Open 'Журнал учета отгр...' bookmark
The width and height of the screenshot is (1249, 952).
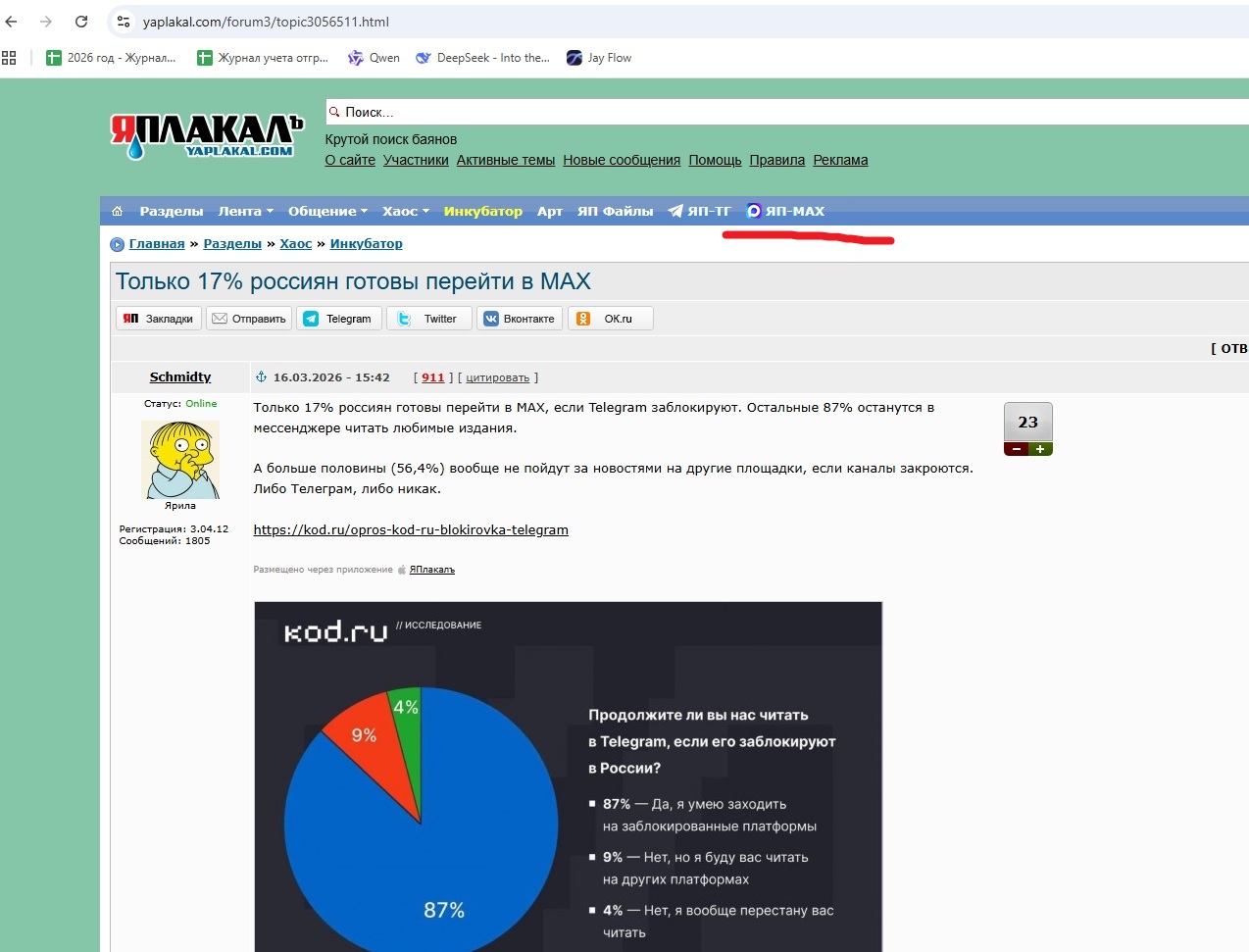coord(263,58)
